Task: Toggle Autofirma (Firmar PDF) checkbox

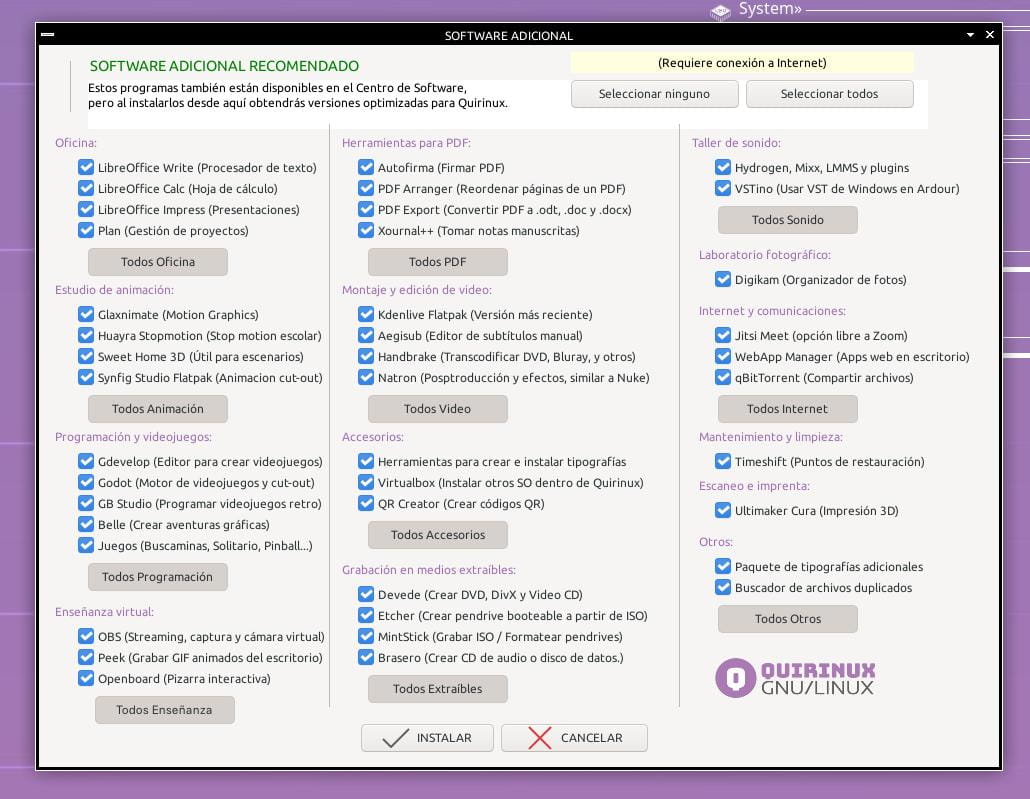Action: click(366, 167)
